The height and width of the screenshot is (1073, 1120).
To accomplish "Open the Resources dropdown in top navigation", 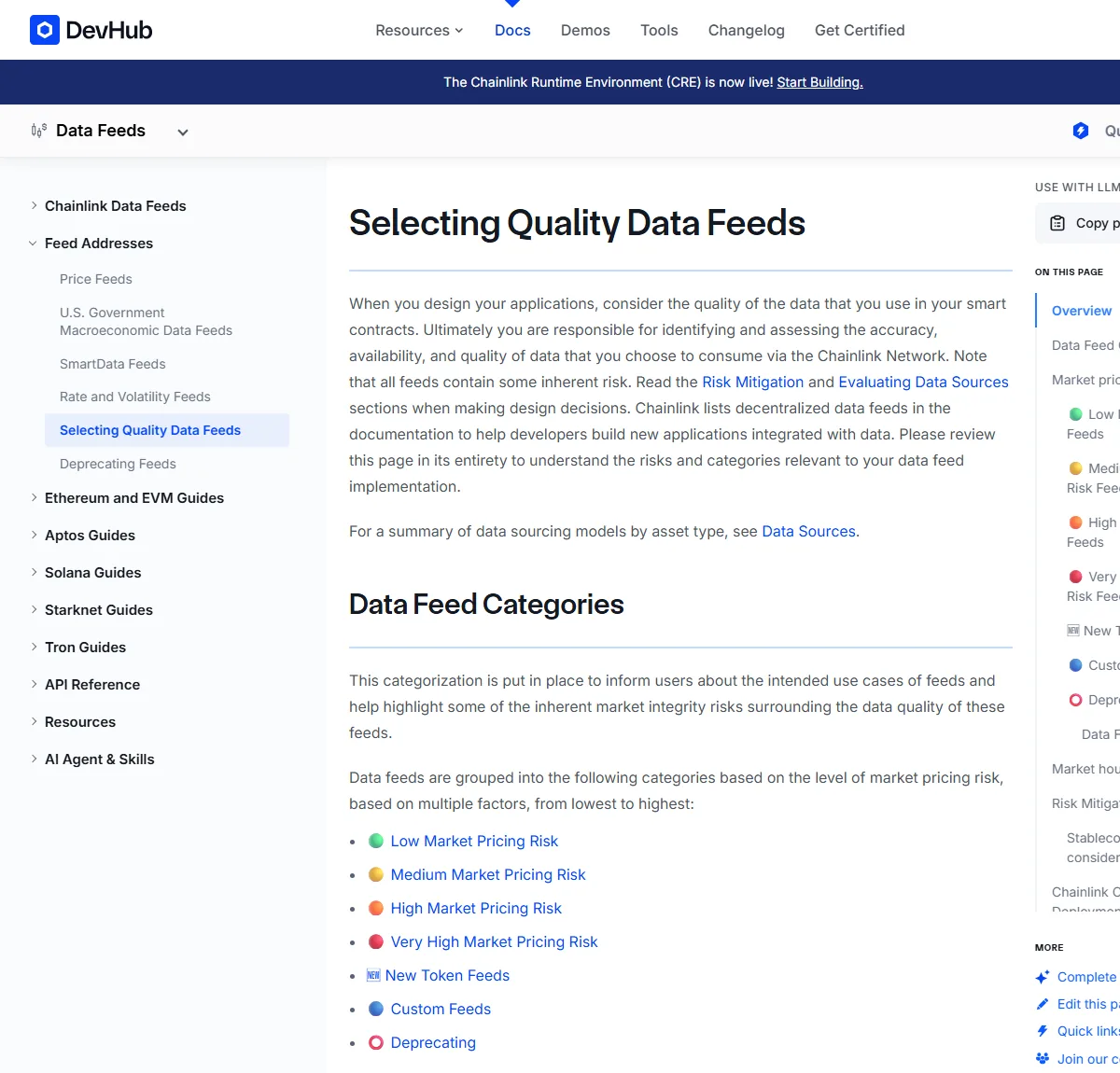I will (x=419, y=30).
